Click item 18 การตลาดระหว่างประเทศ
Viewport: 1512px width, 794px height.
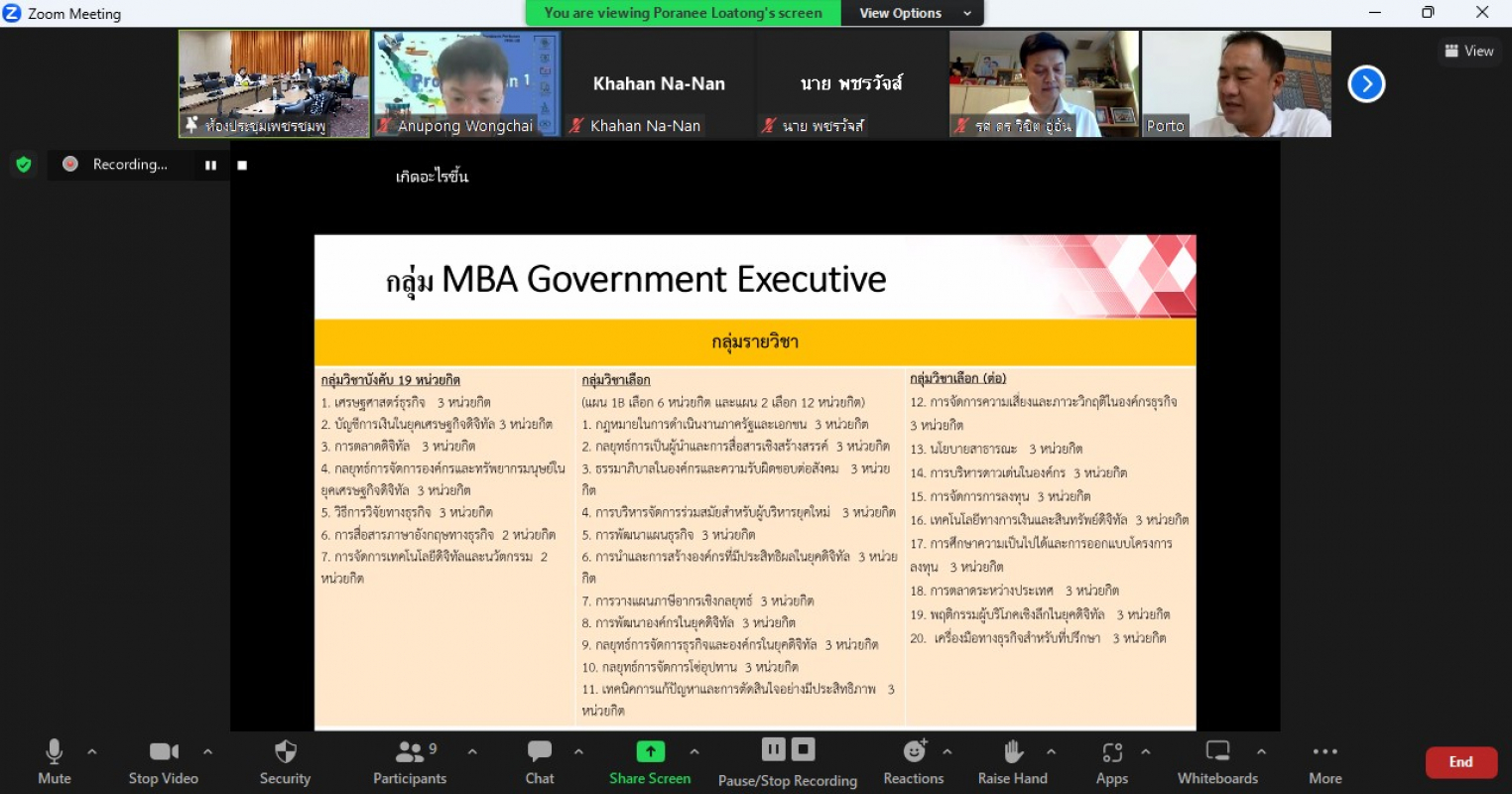pos(1015,591)
